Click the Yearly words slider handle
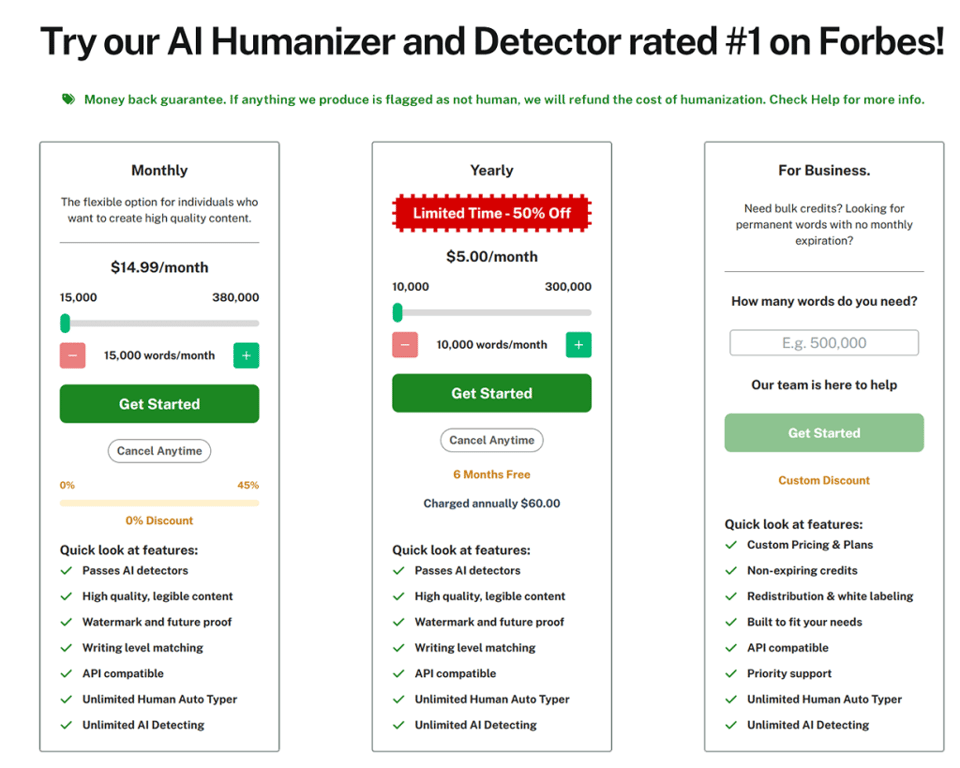The width and height of the screenshot is (960, 768). click(397, 312)
